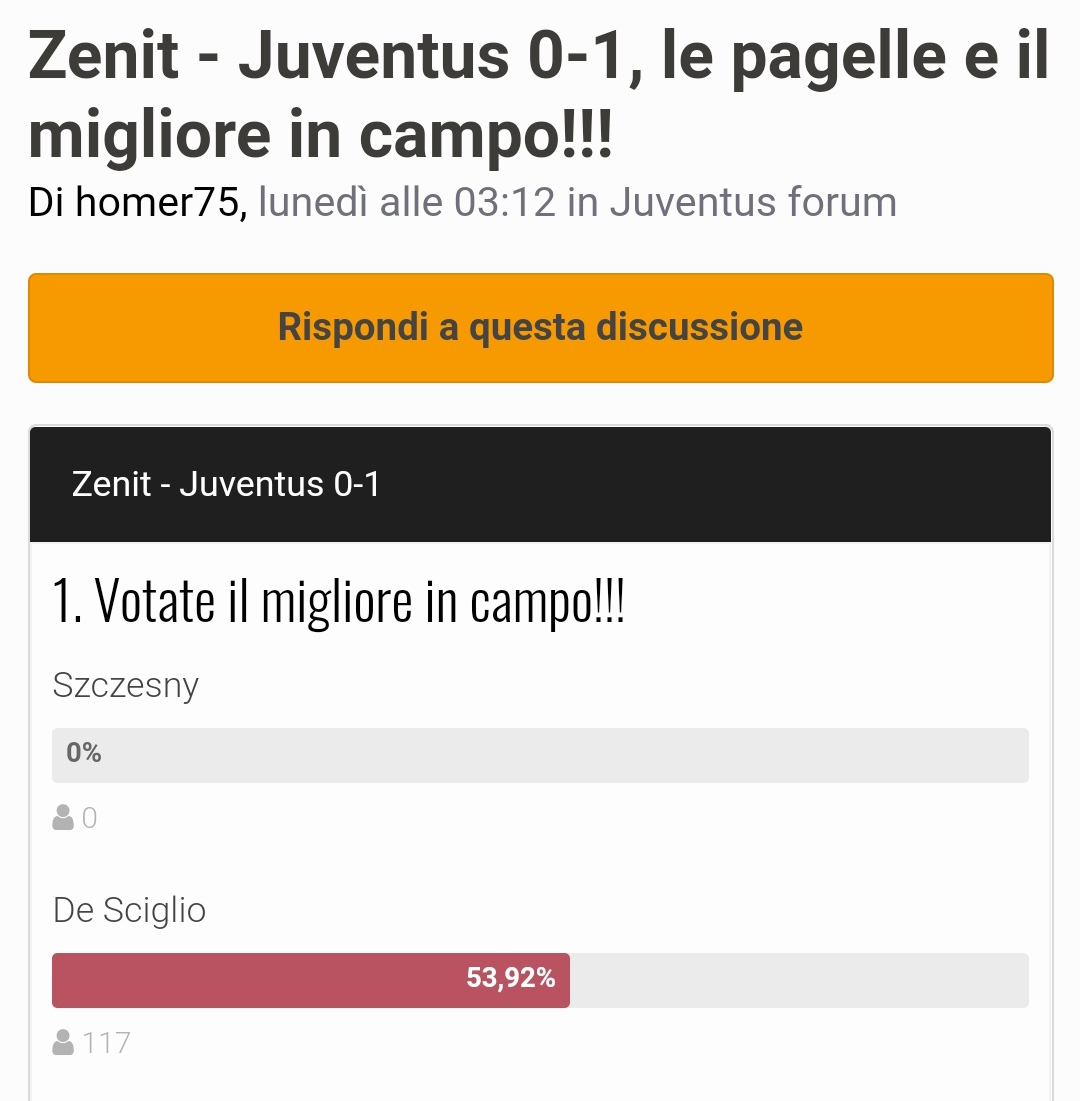Click the lunedì alle 03:12 timestamp

407,202
